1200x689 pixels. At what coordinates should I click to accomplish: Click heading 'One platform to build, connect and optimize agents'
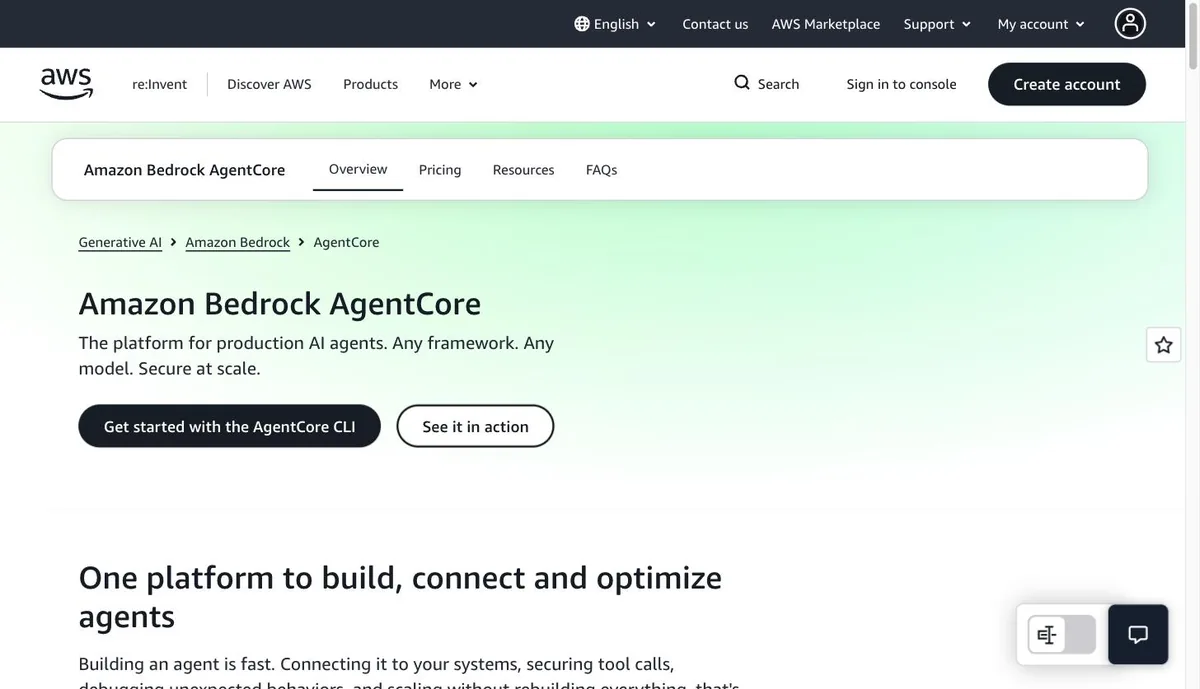[x=400, y=596]
